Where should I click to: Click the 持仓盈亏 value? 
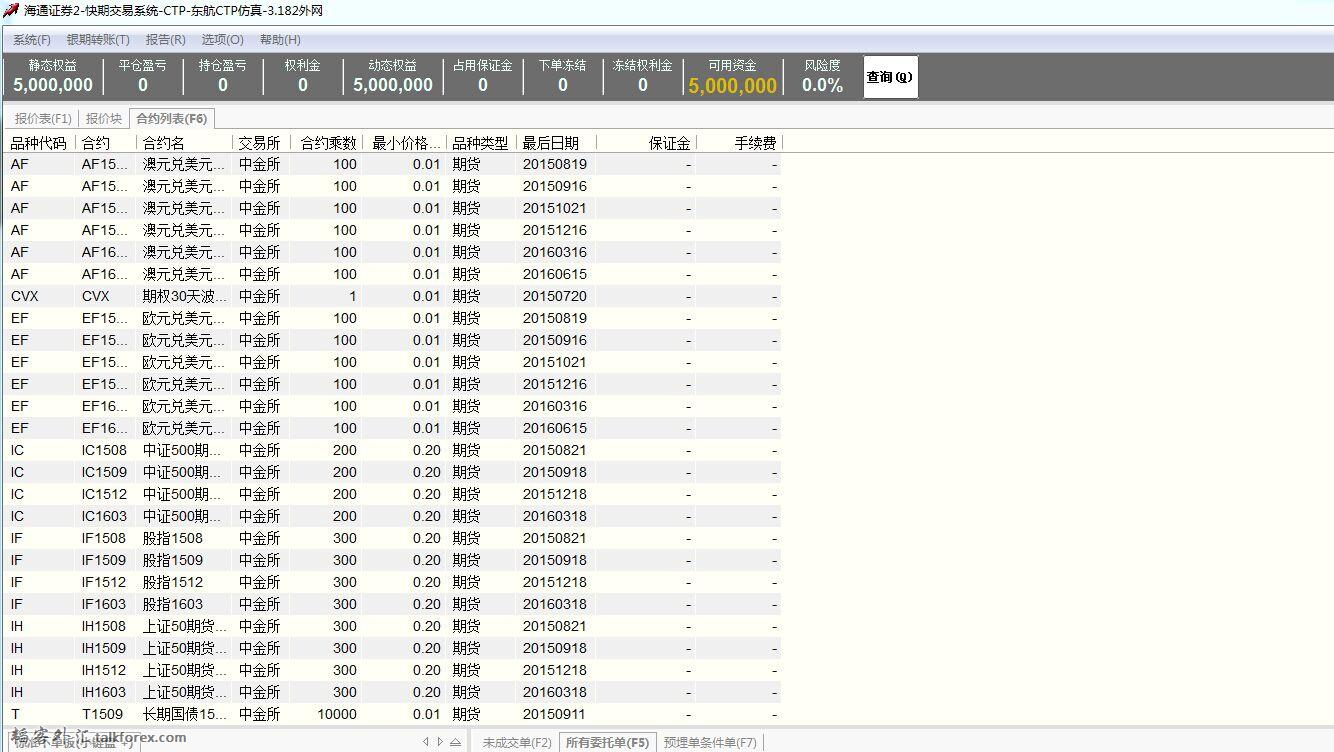coord(223,86)
